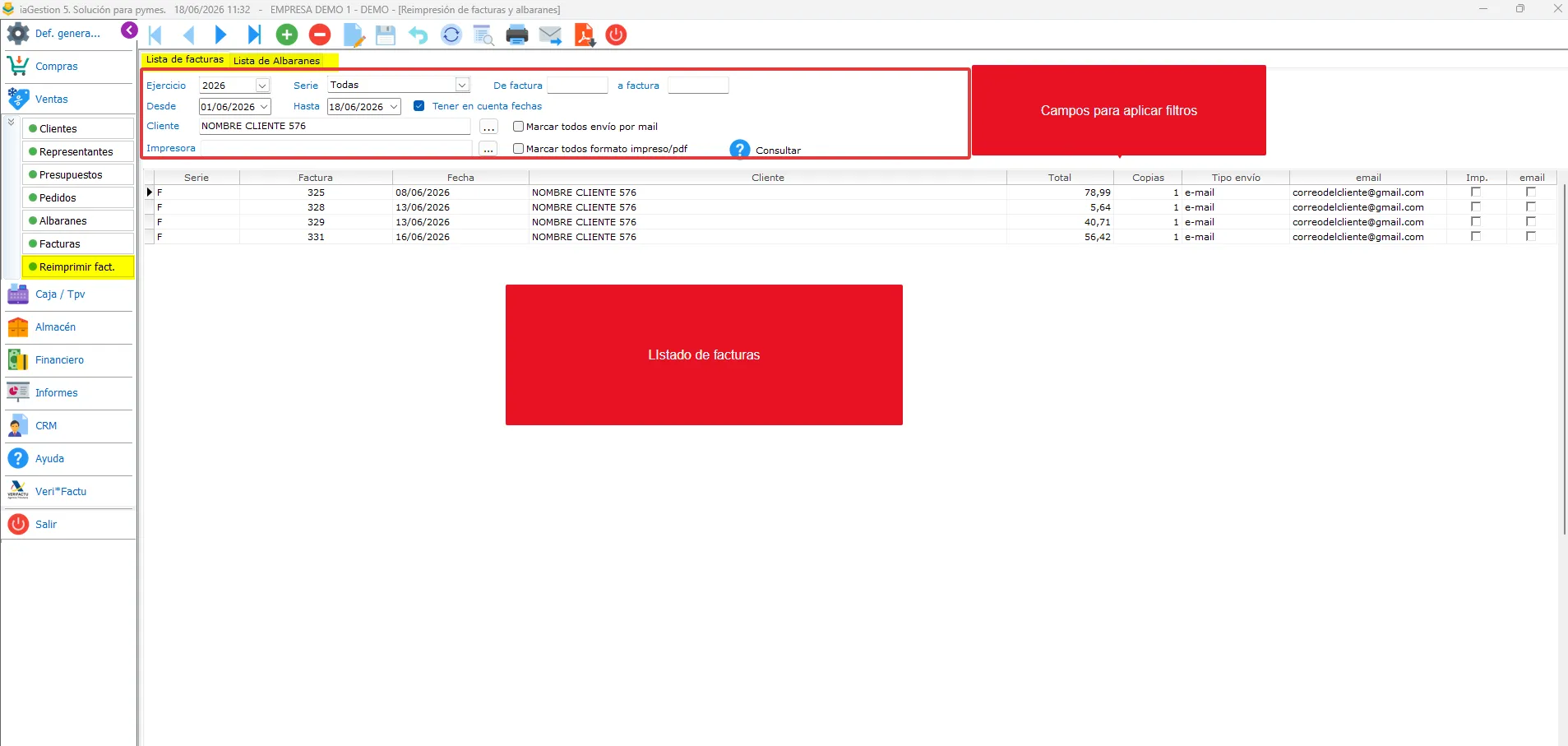This screenshot has width=1568, height=746.
Task: Add new record green plus icon
Action: 287,35
